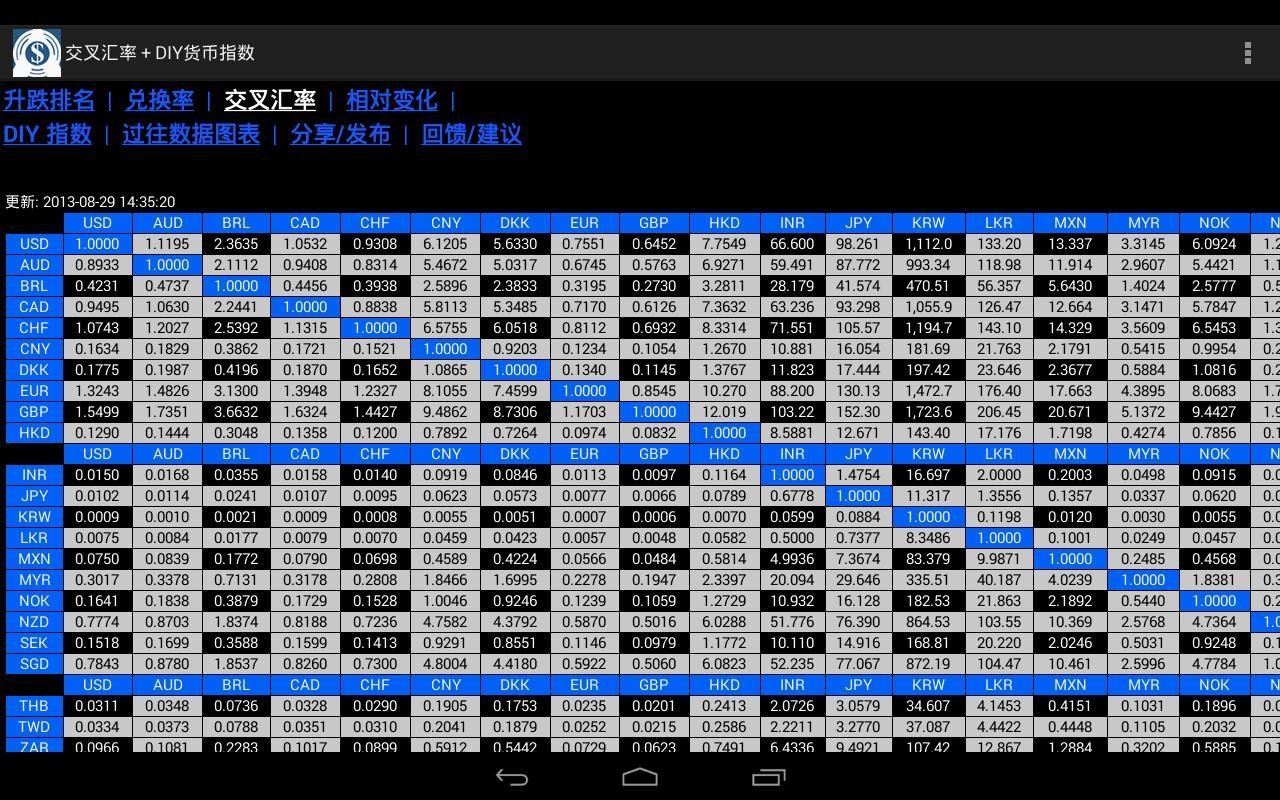Switch to the 交叉汇率 tab

[268, 100]
